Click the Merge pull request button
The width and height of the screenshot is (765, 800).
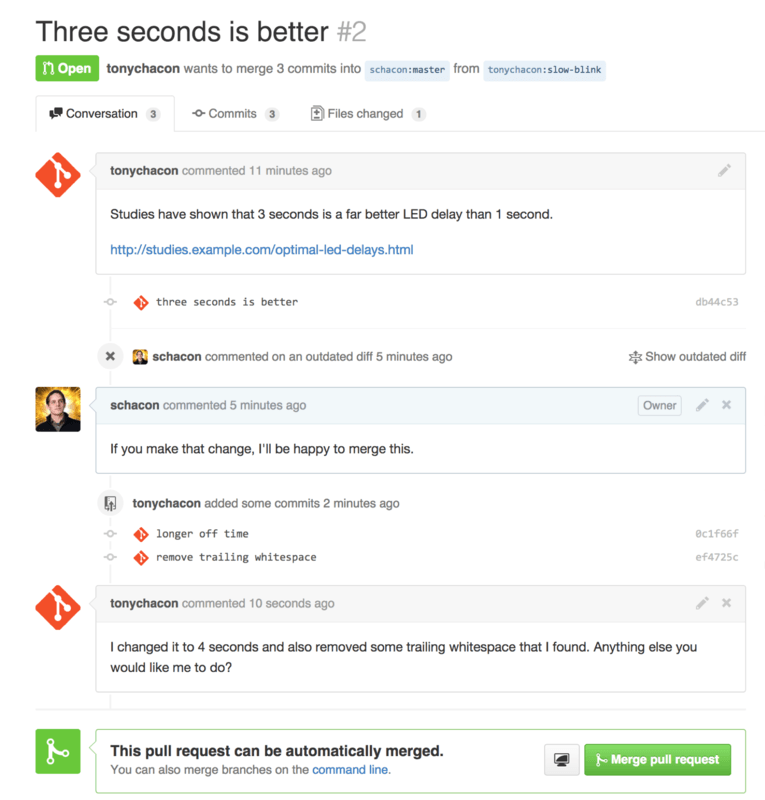click(657, 760)
